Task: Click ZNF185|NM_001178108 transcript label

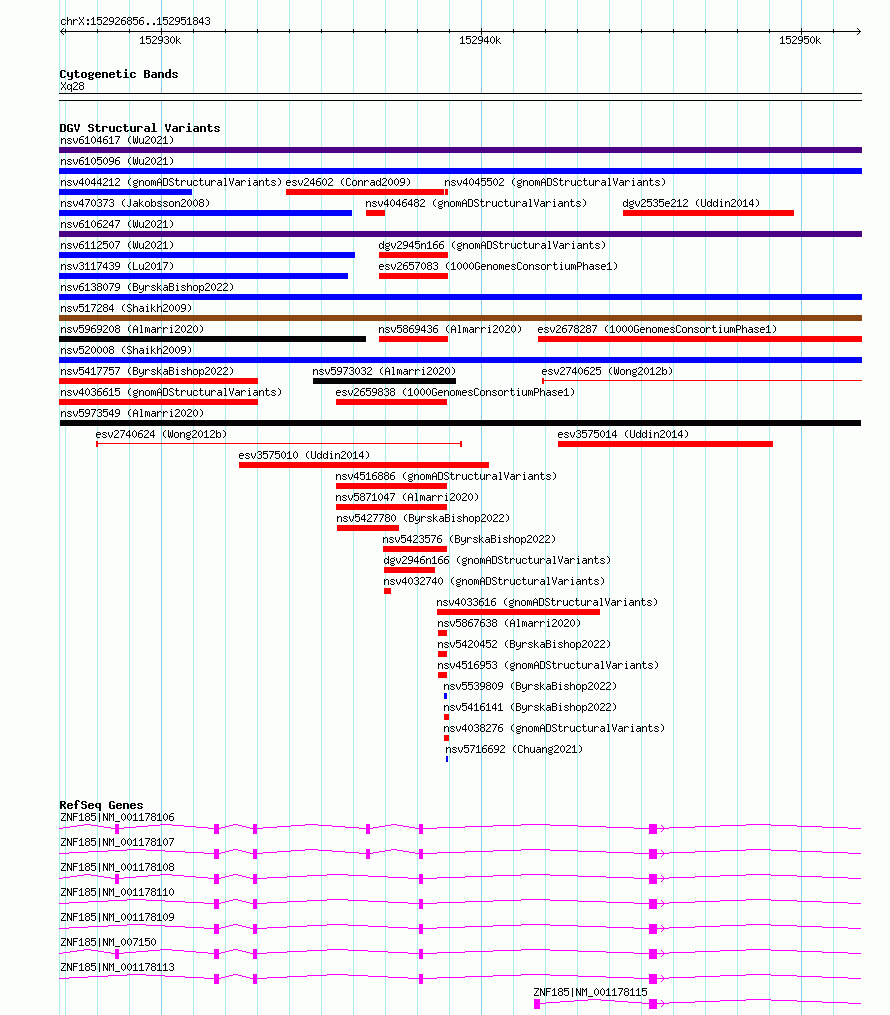Action: pos(117,867)
